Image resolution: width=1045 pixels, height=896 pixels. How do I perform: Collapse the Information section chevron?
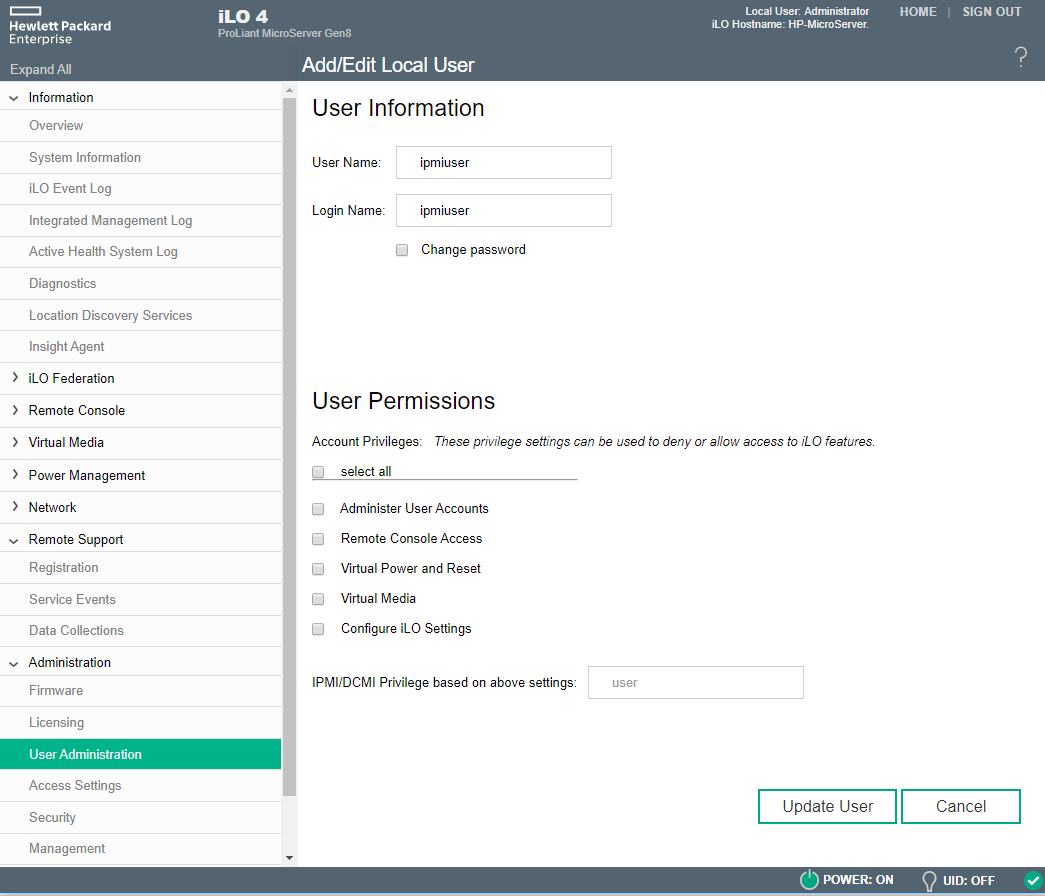click(x=14, y=98)
